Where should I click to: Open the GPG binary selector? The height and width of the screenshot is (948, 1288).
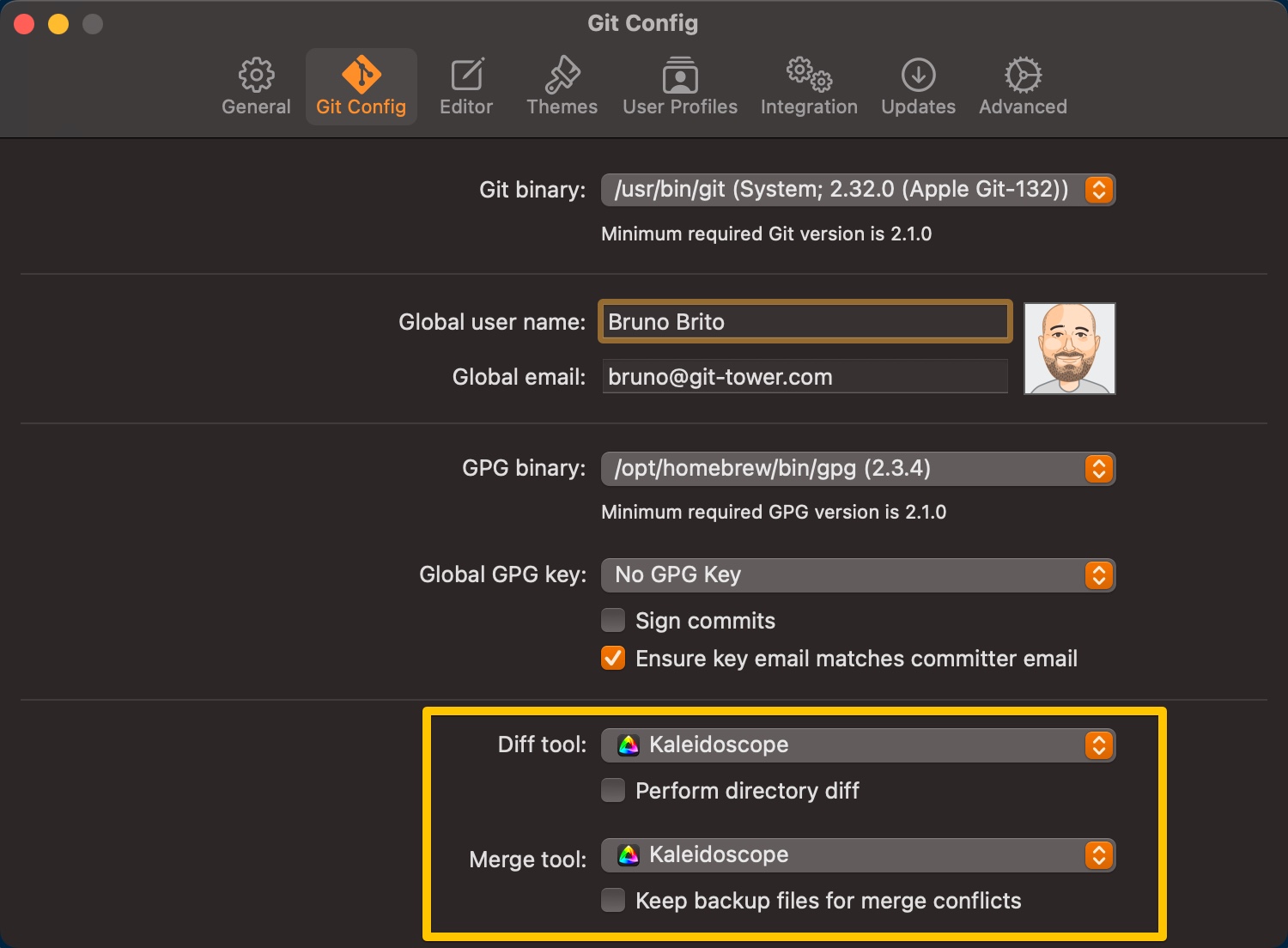click(1098, 469)
